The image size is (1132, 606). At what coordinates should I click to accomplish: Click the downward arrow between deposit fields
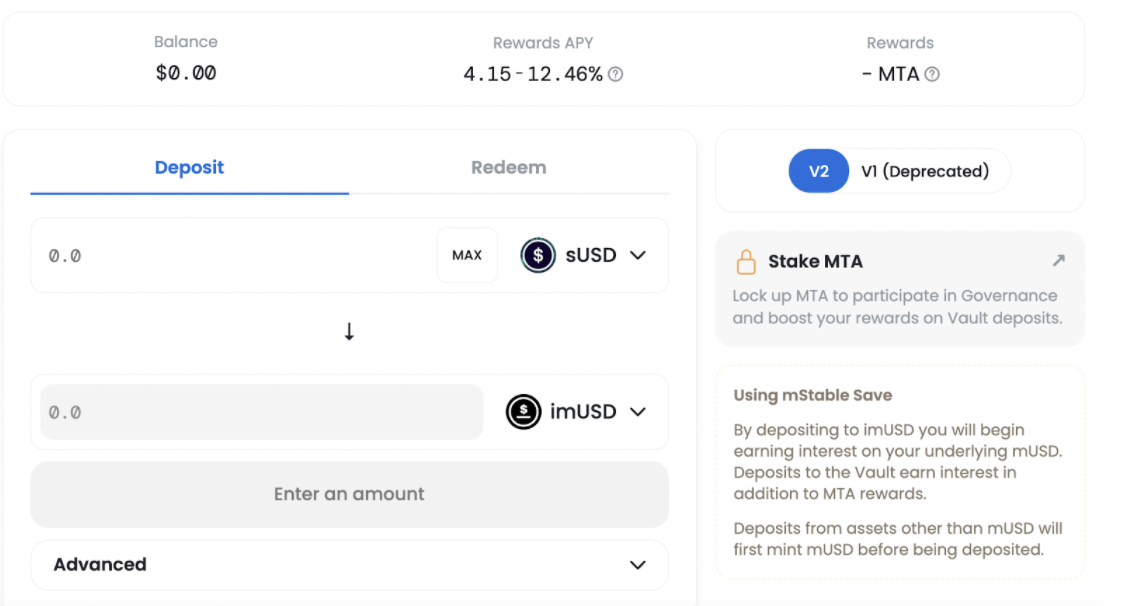click(349, 331)
